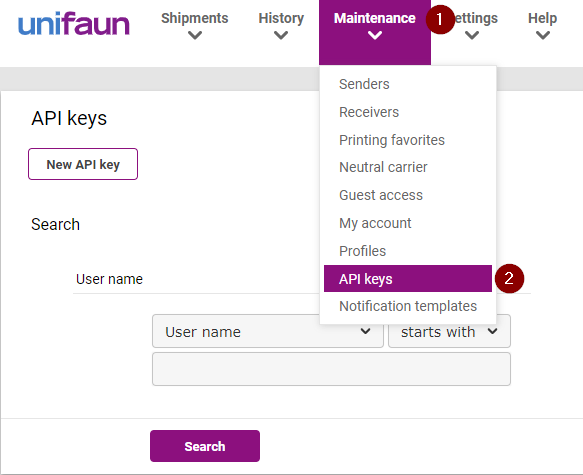Collapse the Maintenance menu chevron
Image resolution: width=583 pixels, height=475 pixels.
click(375, 36)
